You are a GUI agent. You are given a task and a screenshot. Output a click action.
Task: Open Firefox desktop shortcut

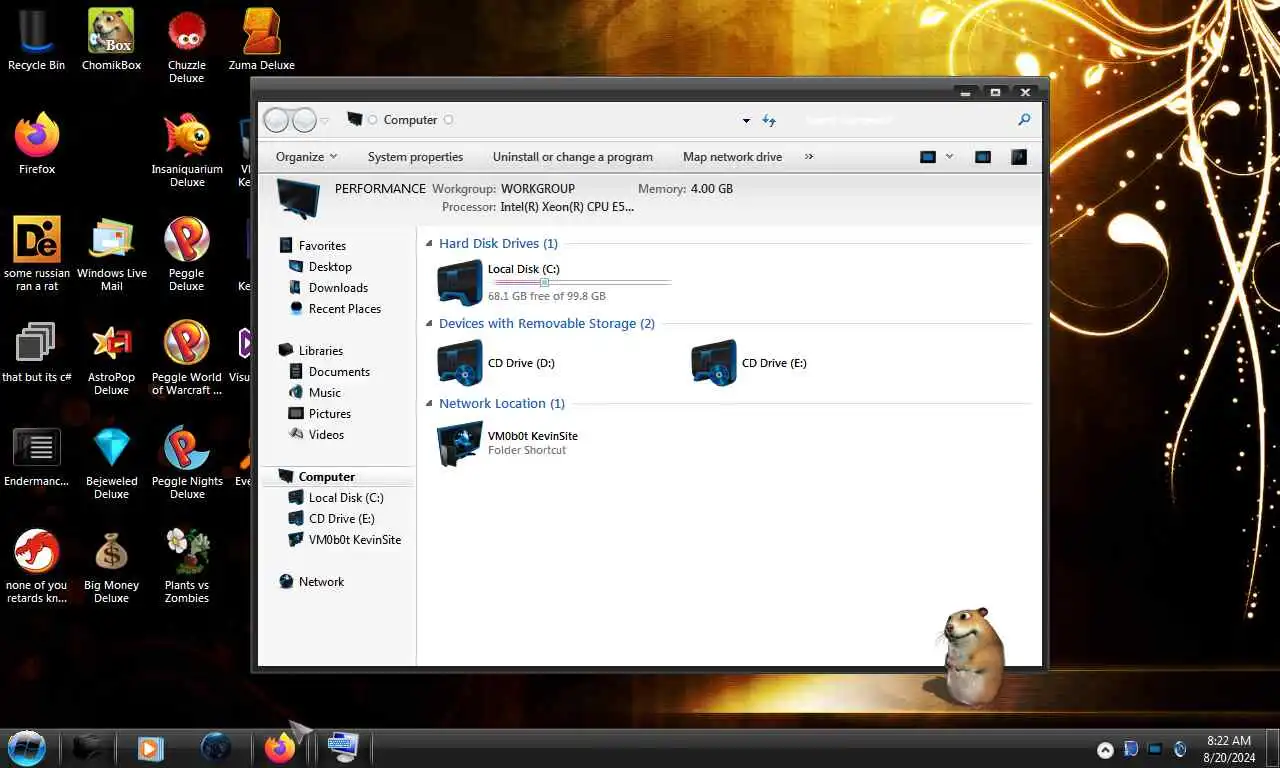coord(37,144)
